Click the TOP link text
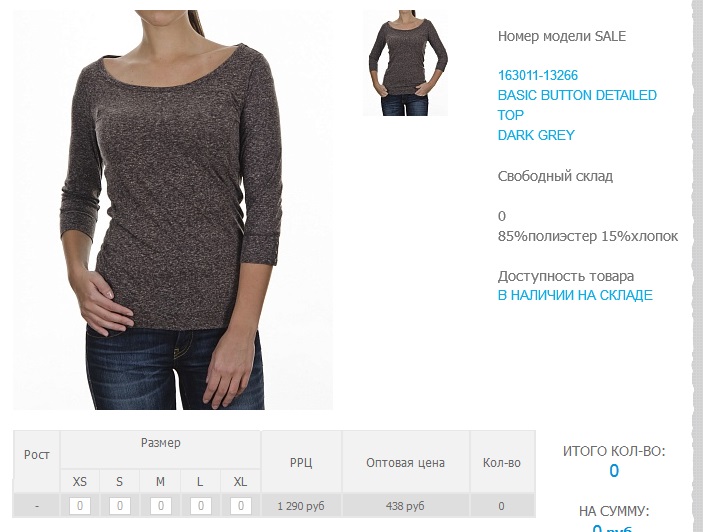 coord(510,115)
